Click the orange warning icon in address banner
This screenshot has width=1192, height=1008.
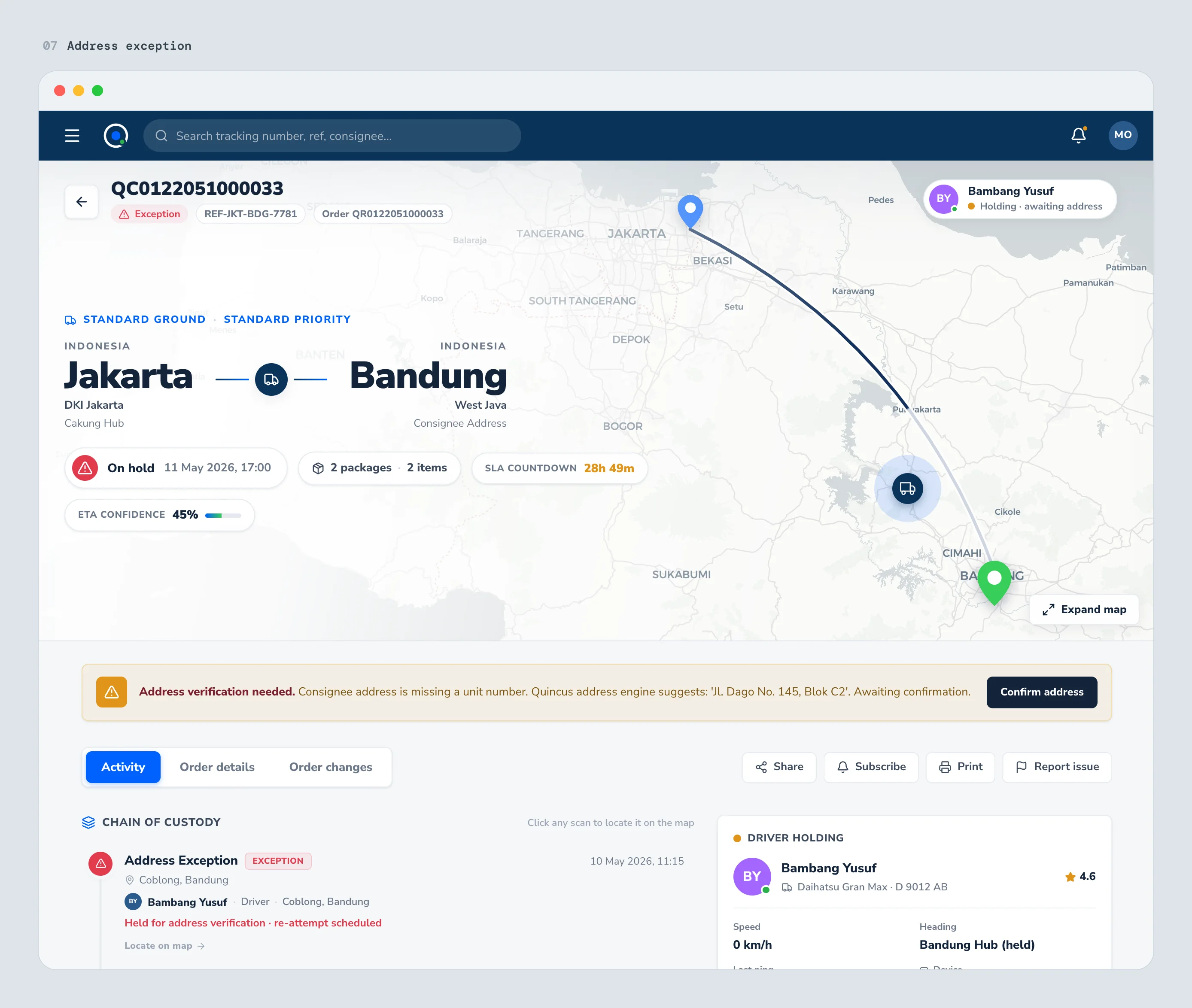[112, 692]
